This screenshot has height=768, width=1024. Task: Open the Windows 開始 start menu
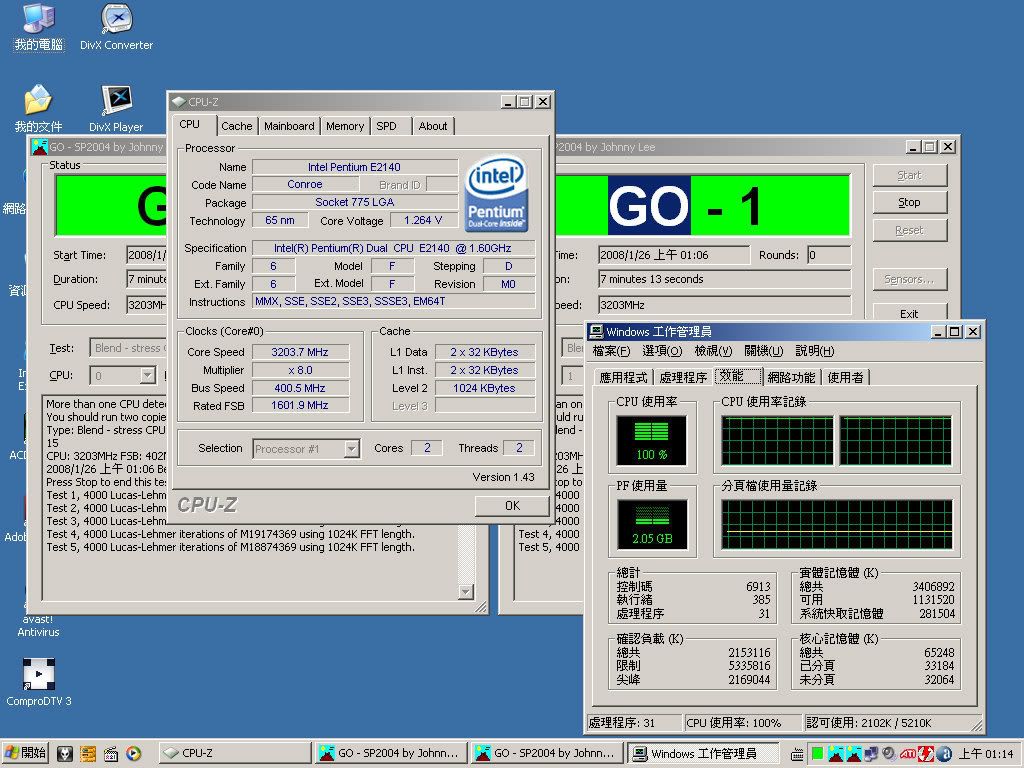click(26, 753)
